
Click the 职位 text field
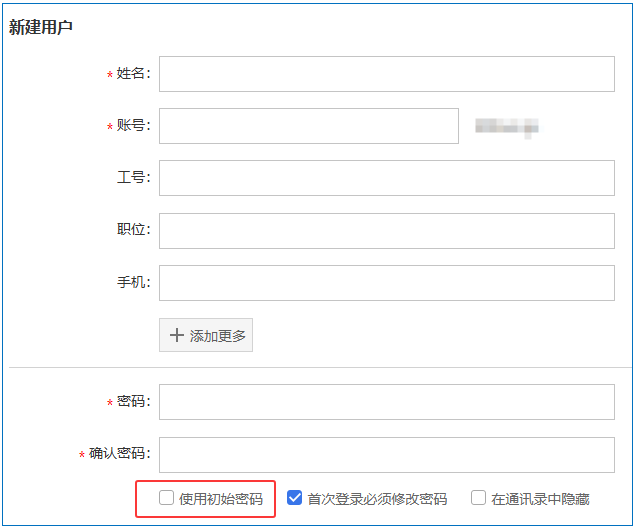coord(386,230)
